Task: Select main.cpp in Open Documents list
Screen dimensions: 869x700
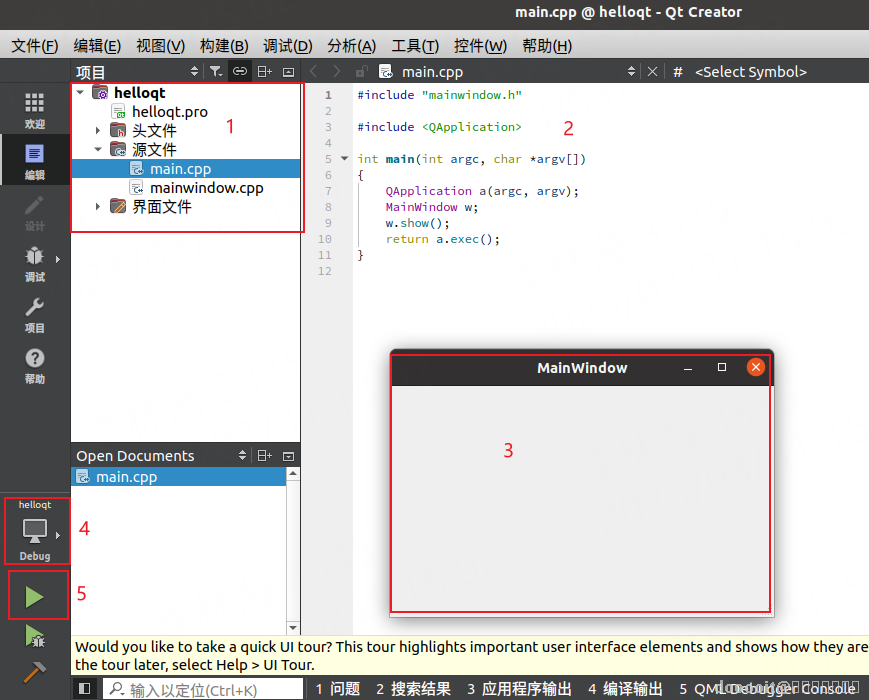Action: (x=178, y=477)
